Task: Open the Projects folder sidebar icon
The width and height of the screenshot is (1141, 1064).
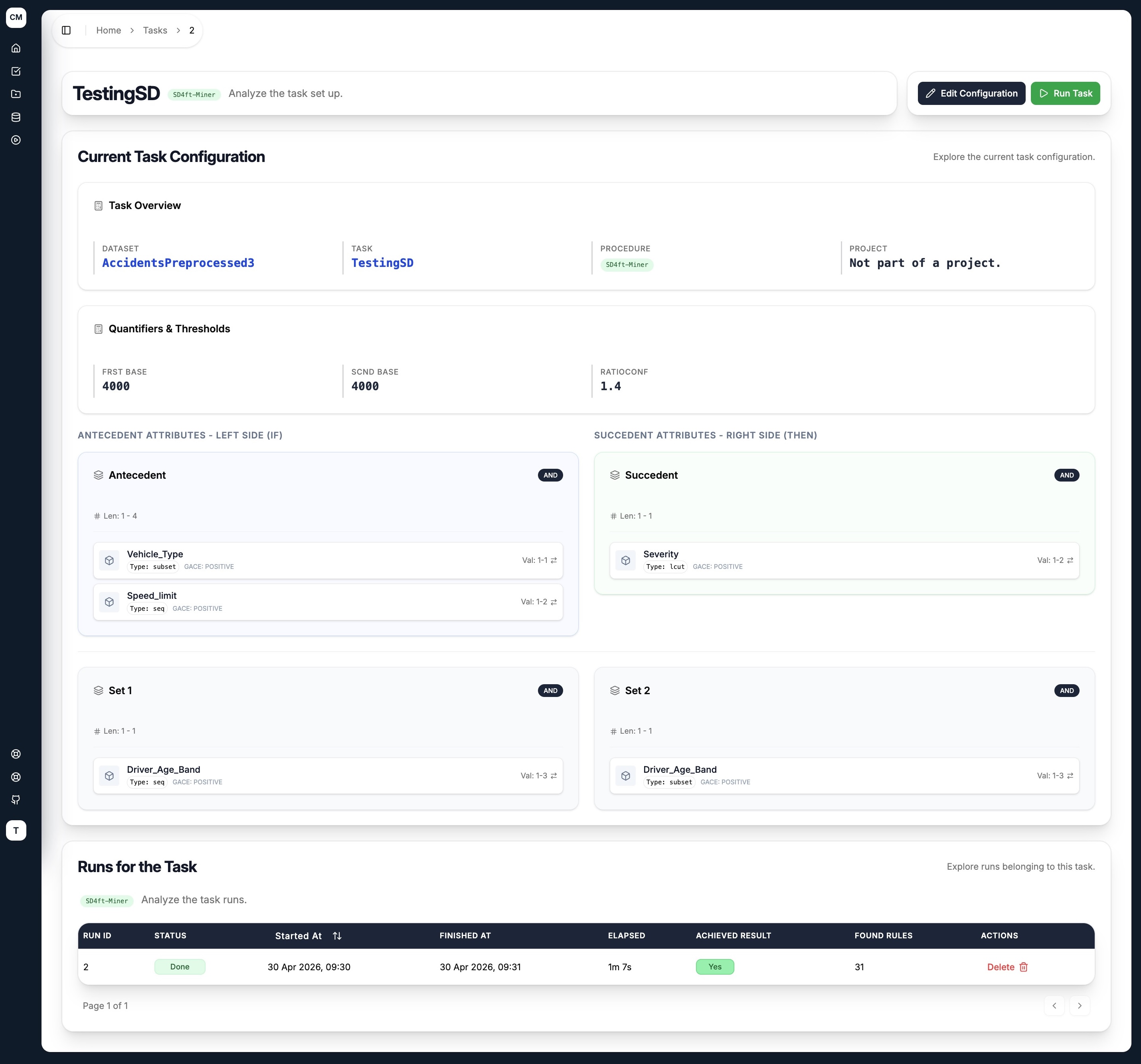Action: tap(16, 94)
